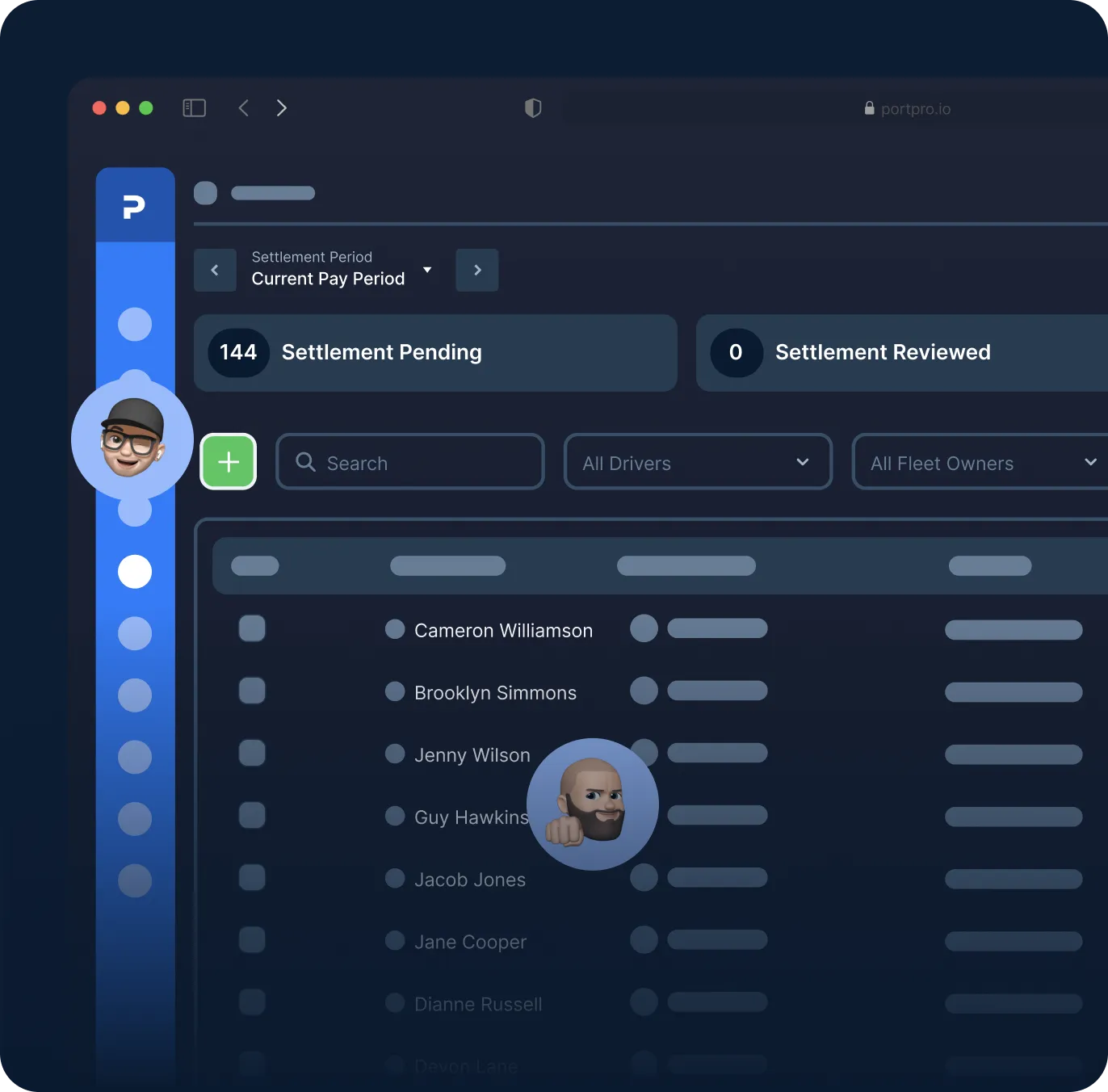Open the All Fleet Owners dropdown
1108x1092 pixels.
pyautogui.click(x=980, y=461)
